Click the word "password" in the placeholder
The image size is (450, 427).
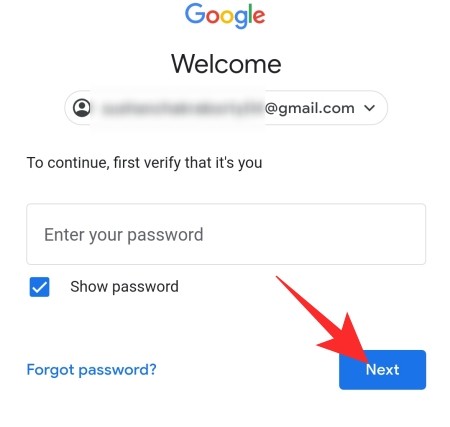[x=165, y=235]
